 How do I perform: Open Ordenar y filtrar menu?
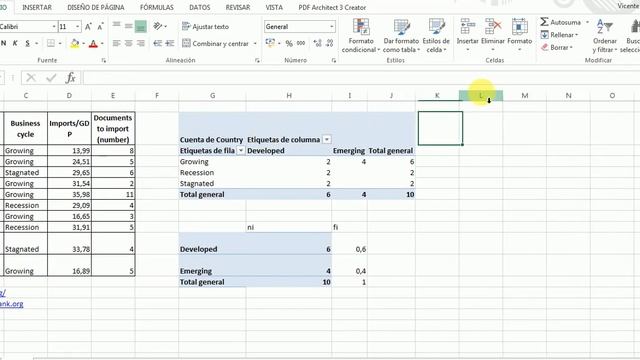605,36
